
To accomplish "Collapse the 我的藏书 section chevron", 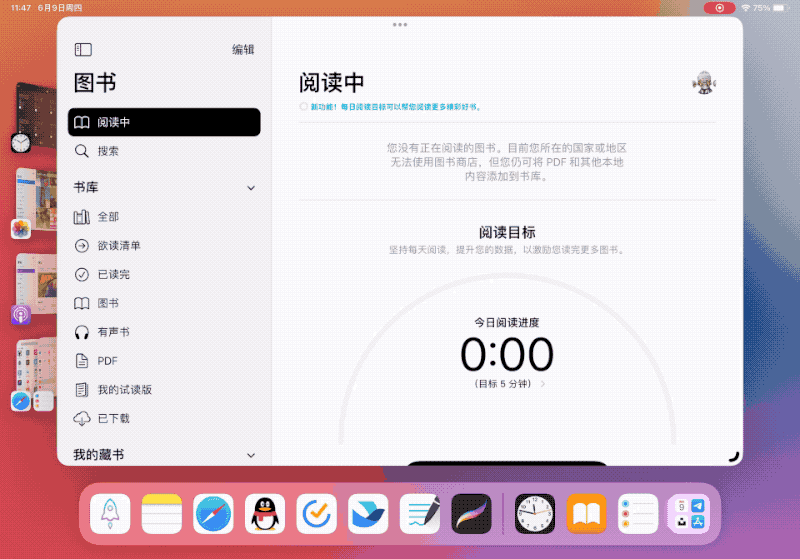I will pyautogui.click(x=251, y=455).
